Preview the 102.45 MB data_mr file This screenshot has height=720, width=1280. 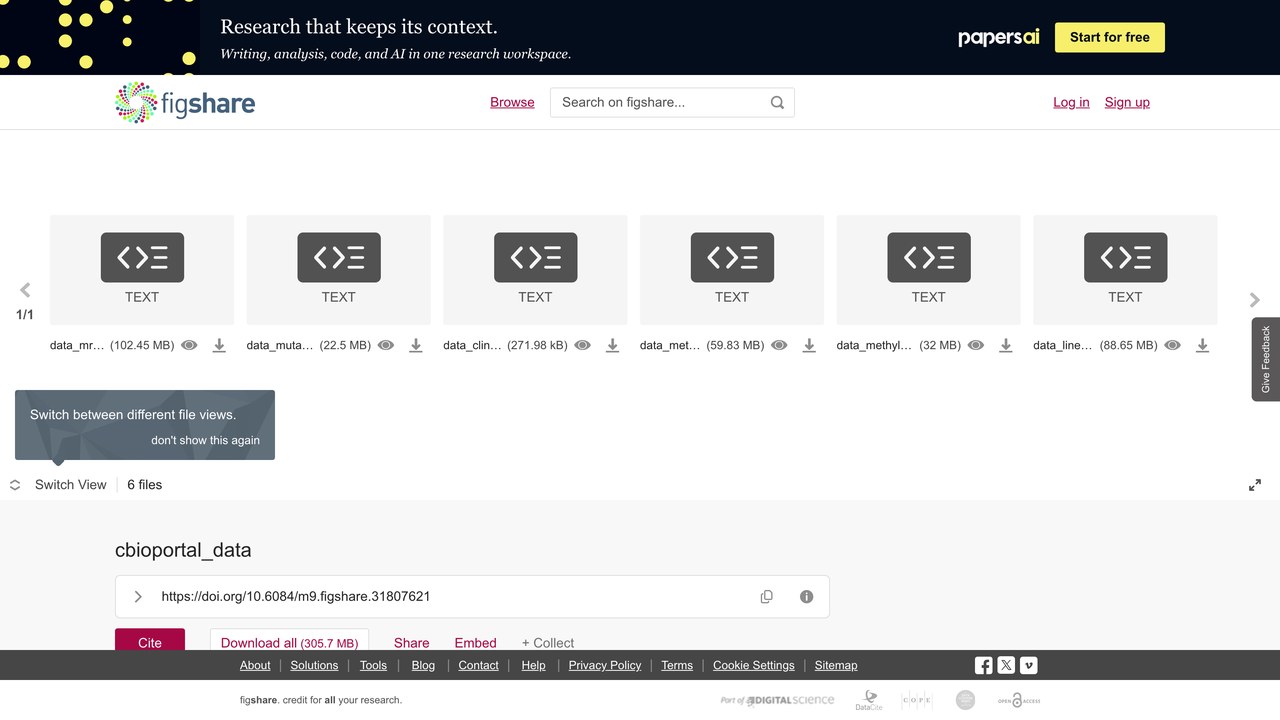tap(189, 345)
